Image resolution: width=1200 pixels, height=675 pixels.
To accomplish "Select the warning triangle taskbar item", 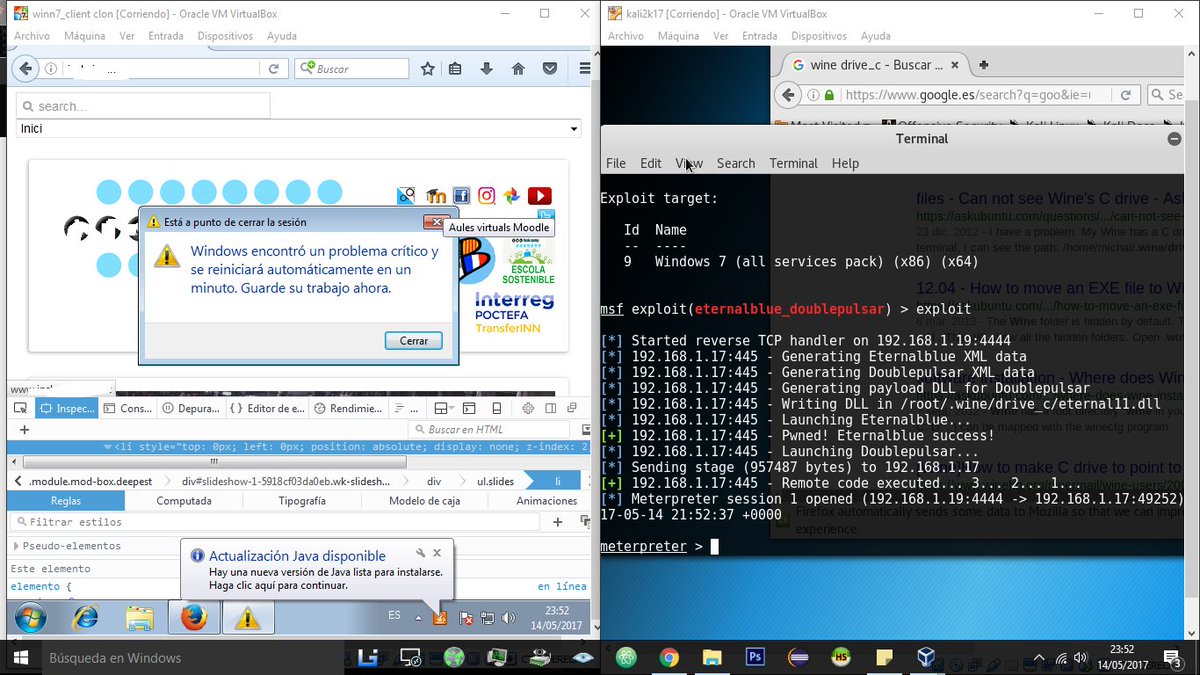I will [x=247, y=618].
